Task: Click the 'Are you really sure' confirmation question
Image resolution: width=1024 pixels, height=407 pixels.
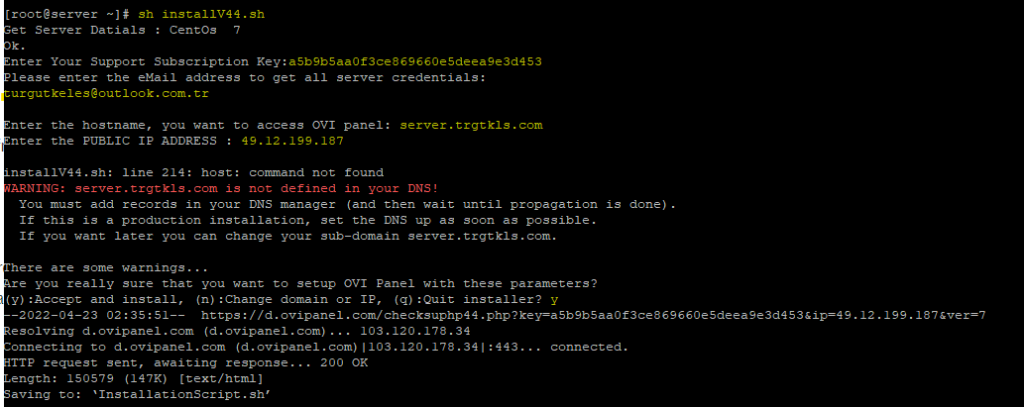Action: pyautogui.click(x=300, y=283)
